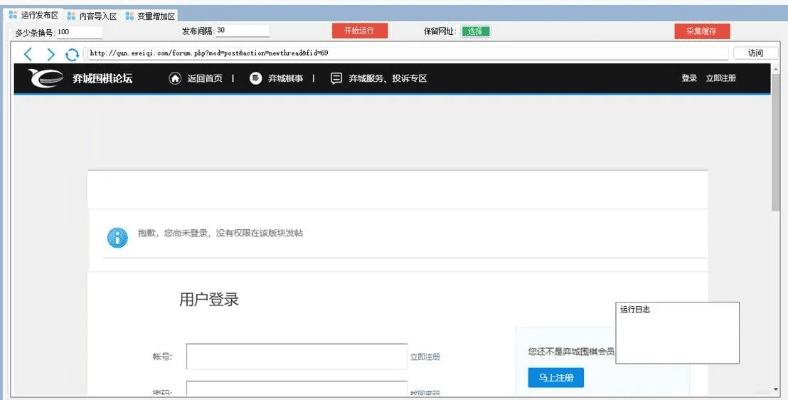Click the blue 马上注册 button
This screenshot has width=788, height=400.
[556, 377]
